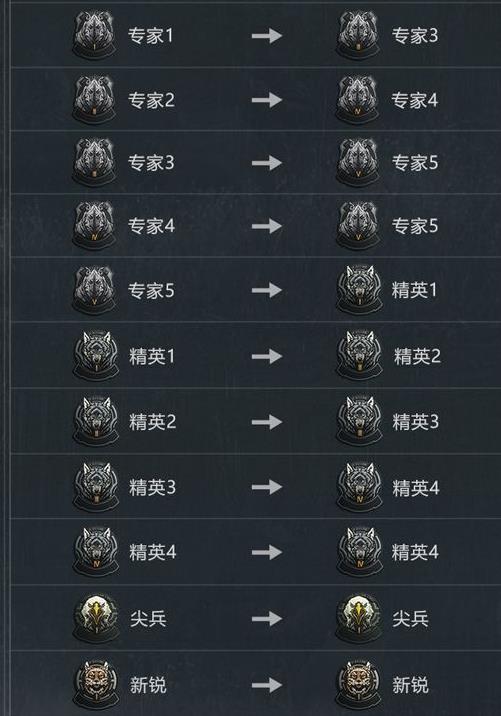Click the tiger 新锐 badge after the arrow
This screenshot has height=716, width=501.
(359, 684)
